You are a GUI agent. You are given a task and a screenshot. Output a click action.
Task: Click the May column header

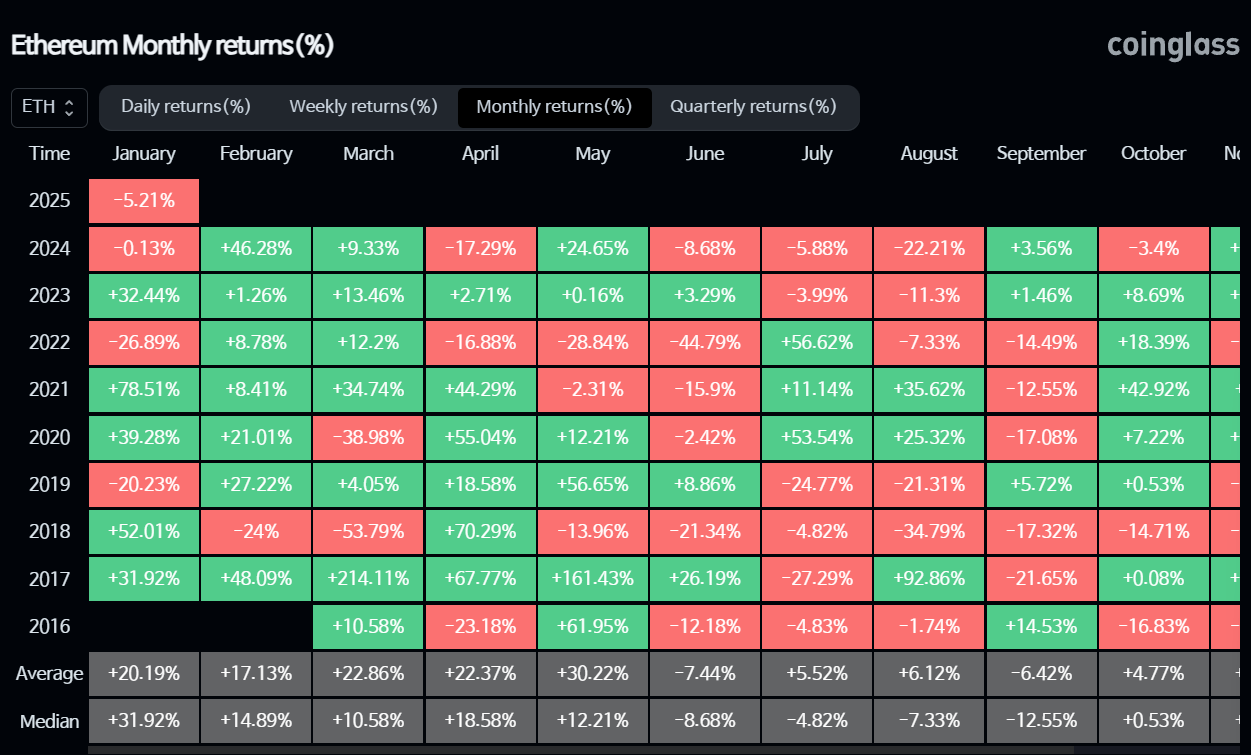[593, 154]
